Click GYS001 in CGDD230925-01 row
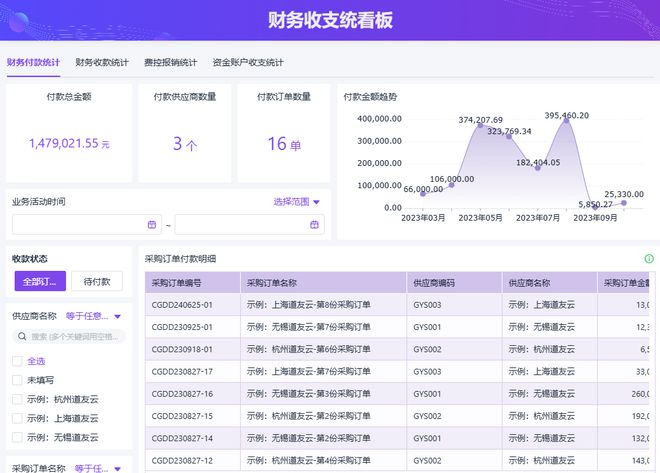This screenshot has width=660, height=473. pyautogui.click(x=427, y=327)
